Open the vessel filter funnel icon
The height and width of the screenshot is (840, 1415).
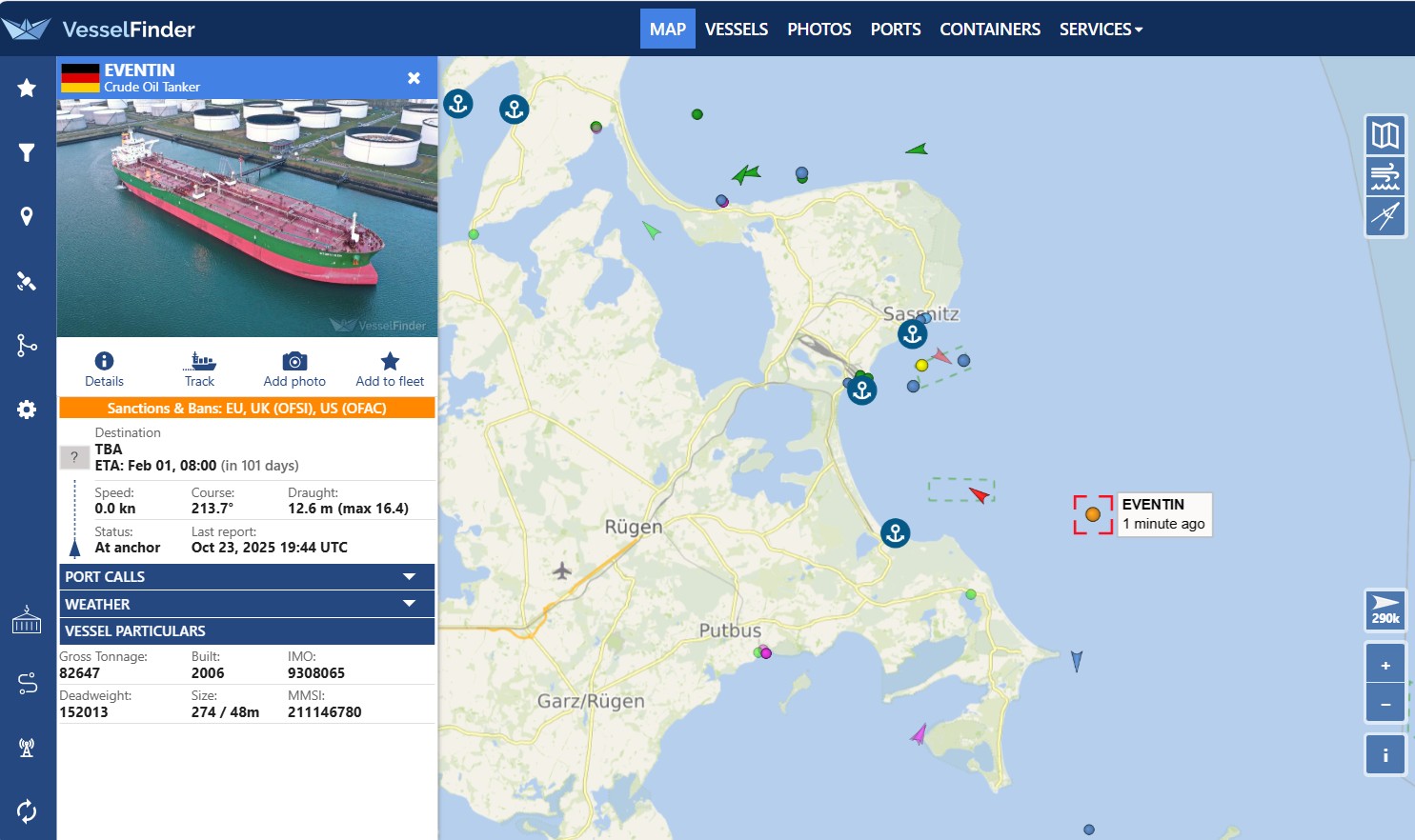click(x=27, y=152)
